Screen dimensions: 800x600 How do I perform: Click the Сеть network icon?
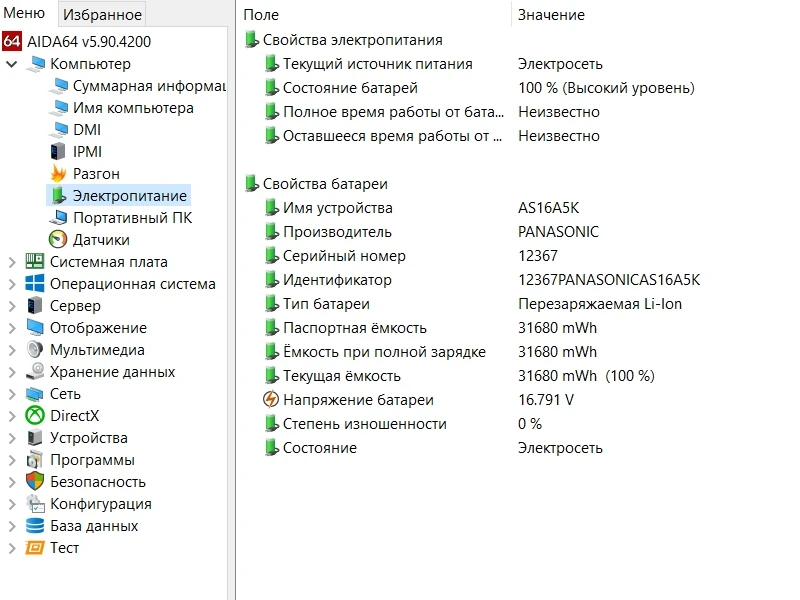click(35, 393)
